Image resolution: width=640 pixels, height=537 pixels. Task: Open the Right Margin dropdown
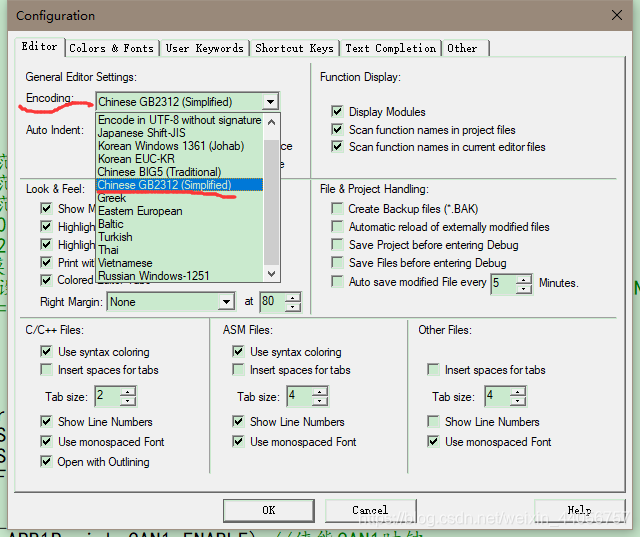tap(226, 302)
